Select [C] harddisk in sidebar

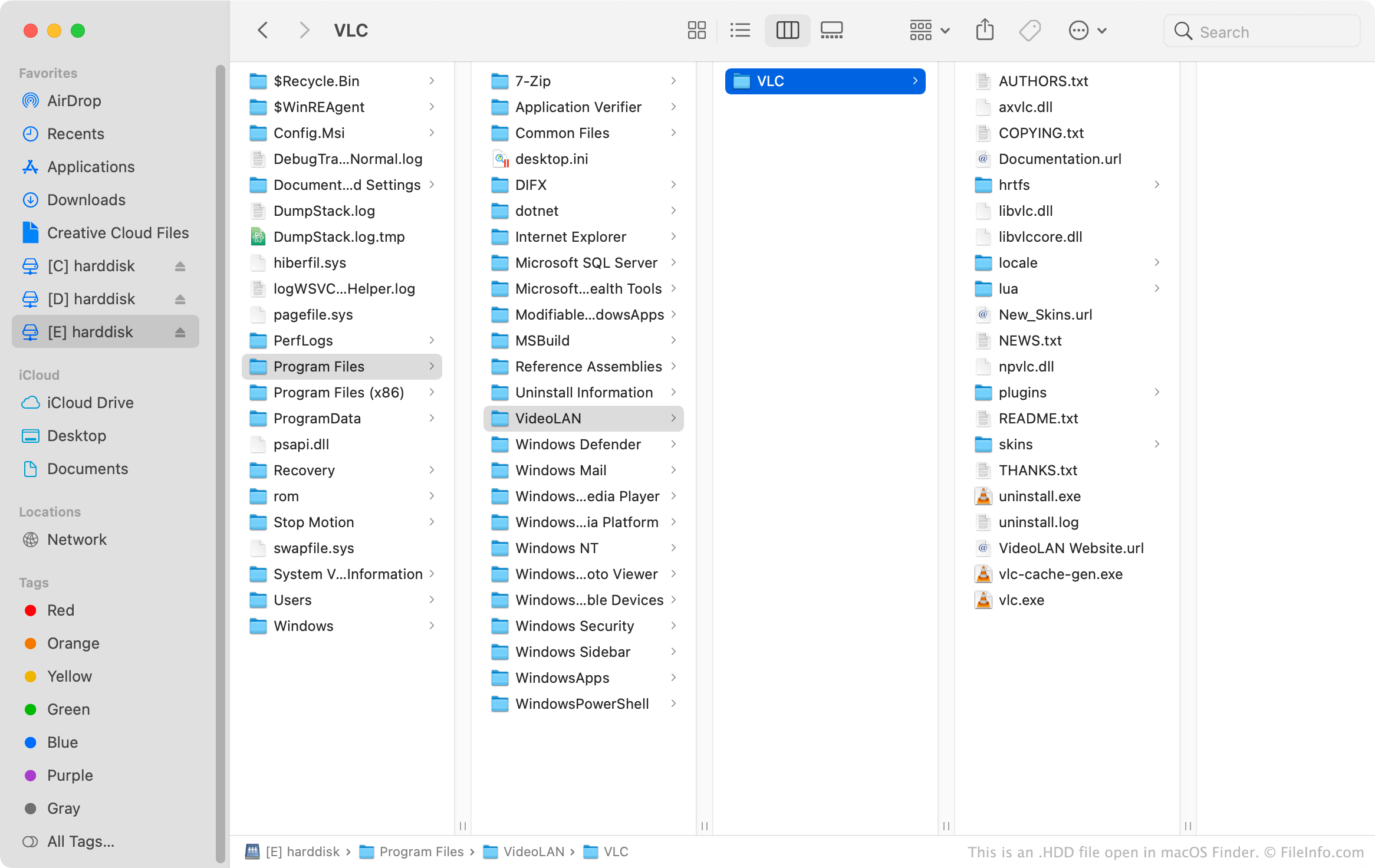point(91,266)
